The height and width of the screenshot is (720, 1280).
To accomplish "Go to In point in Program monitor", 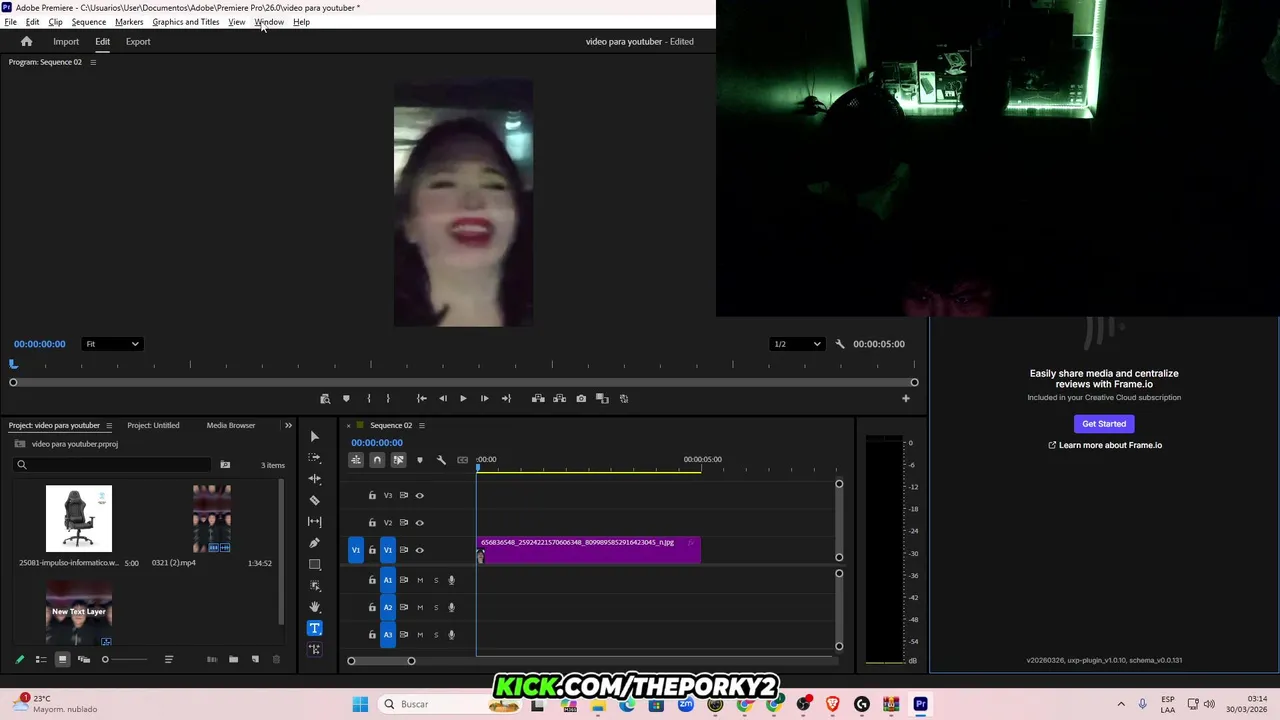I will pos(421,399).
